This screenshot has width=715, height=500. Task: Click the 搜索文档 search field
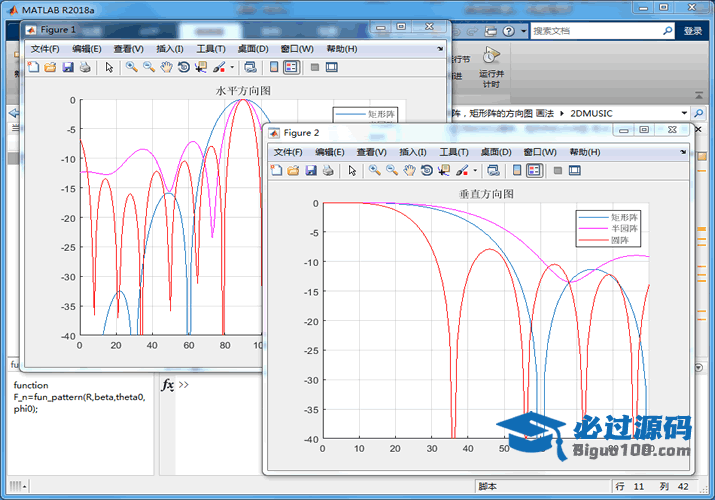[596, 31]
